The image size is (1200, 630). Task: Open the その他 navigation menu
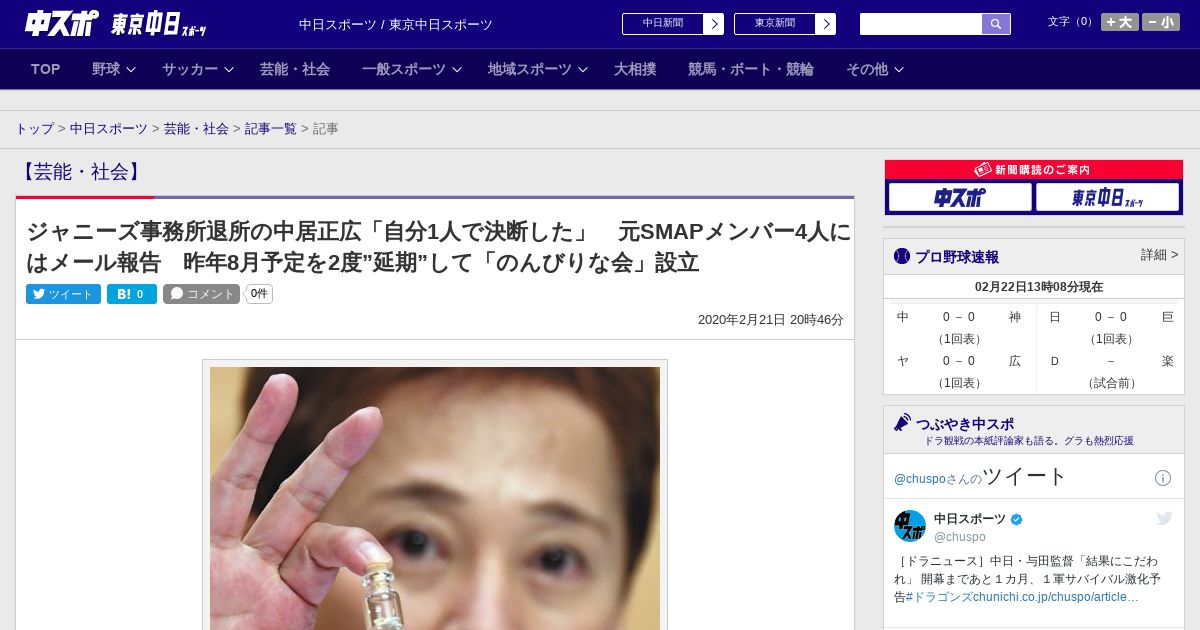pos(867,69)
